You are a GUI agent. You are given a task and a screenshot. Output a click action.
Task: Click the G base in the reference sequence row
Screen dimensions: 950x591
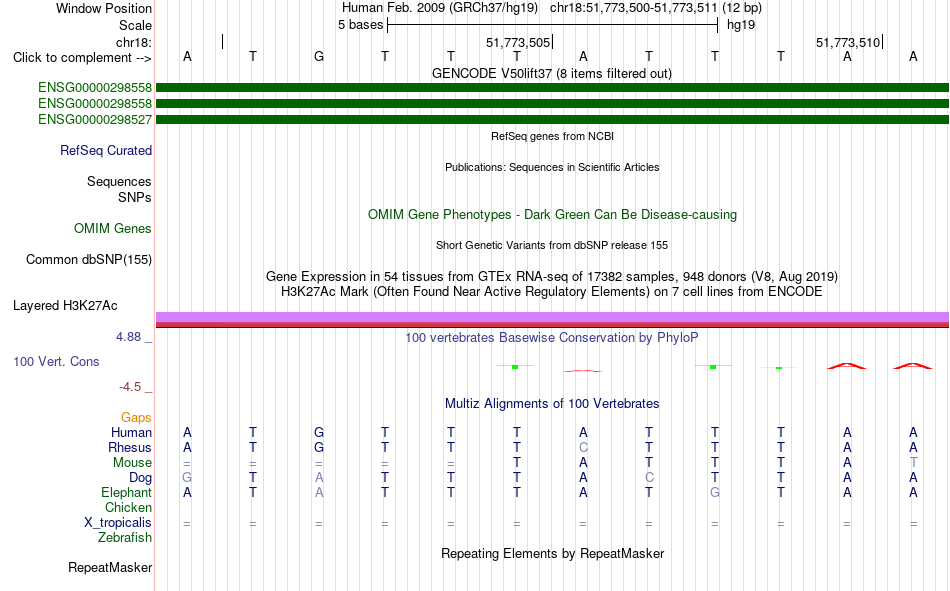click(x=319, y=56)
